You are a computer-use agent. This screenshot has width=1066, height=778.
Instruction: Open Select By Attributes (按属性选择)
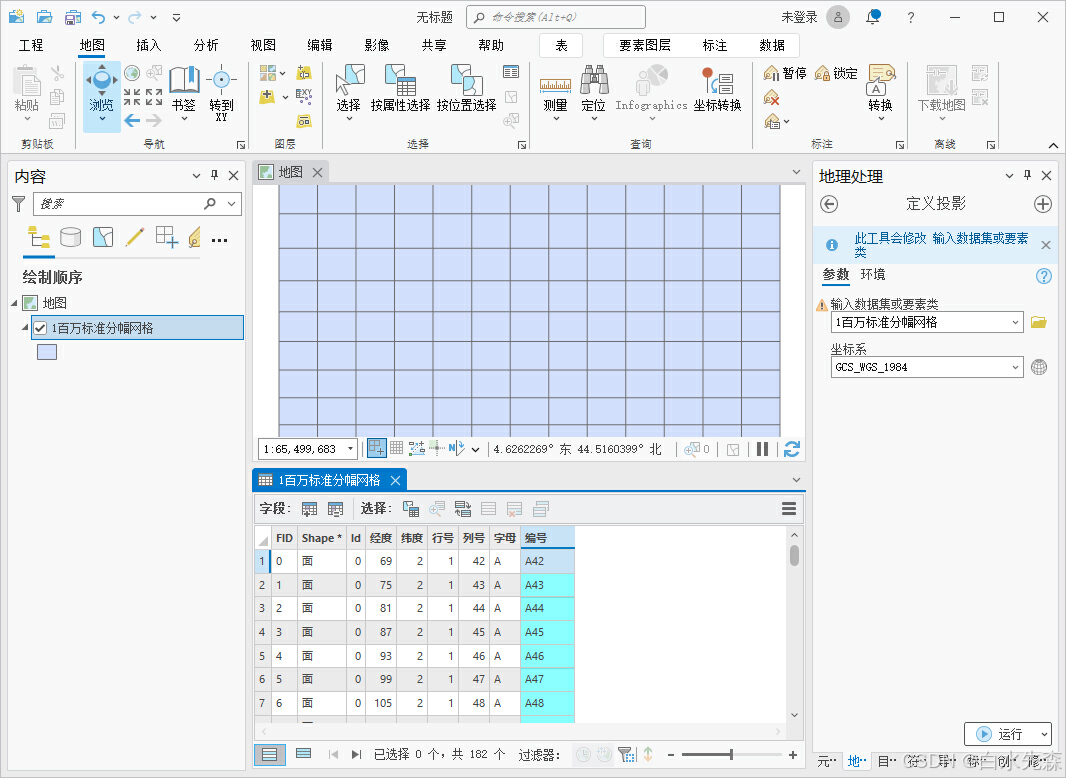[400, 88]
